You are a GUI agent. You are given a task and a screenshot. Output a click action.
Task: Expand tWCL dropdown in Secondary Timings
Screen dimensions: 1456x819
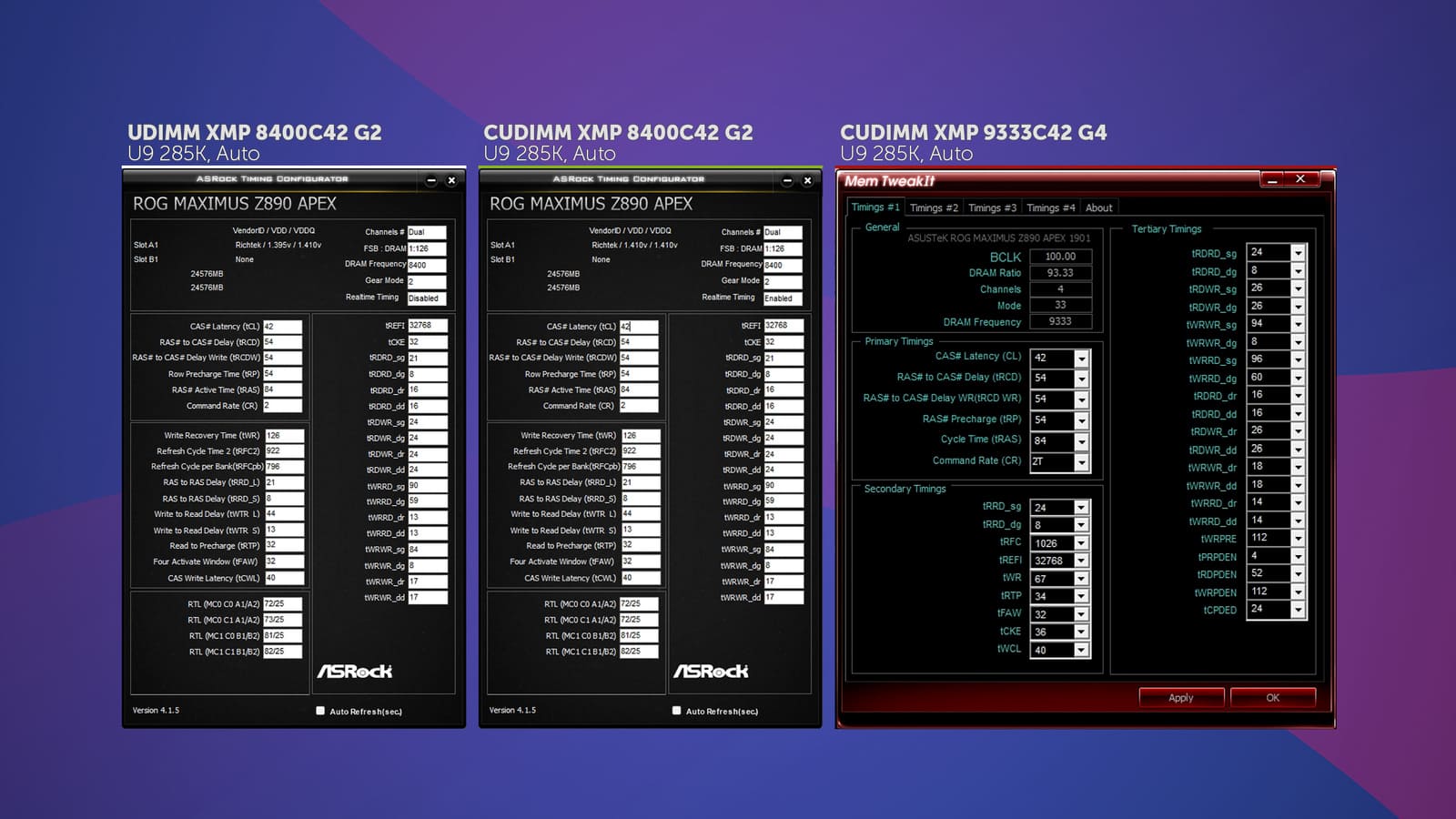pos(1081,650)
